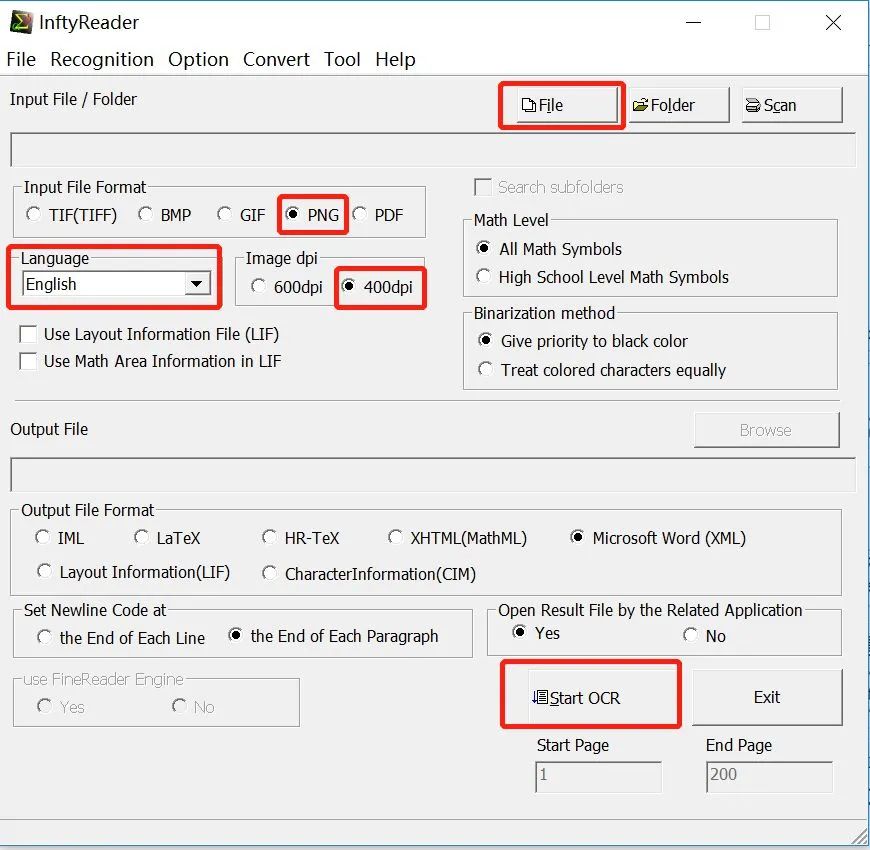Image resolution: width=870 pixels, height=850 pixels.
Task: Open the Option menu
Action: click(198, 59)
